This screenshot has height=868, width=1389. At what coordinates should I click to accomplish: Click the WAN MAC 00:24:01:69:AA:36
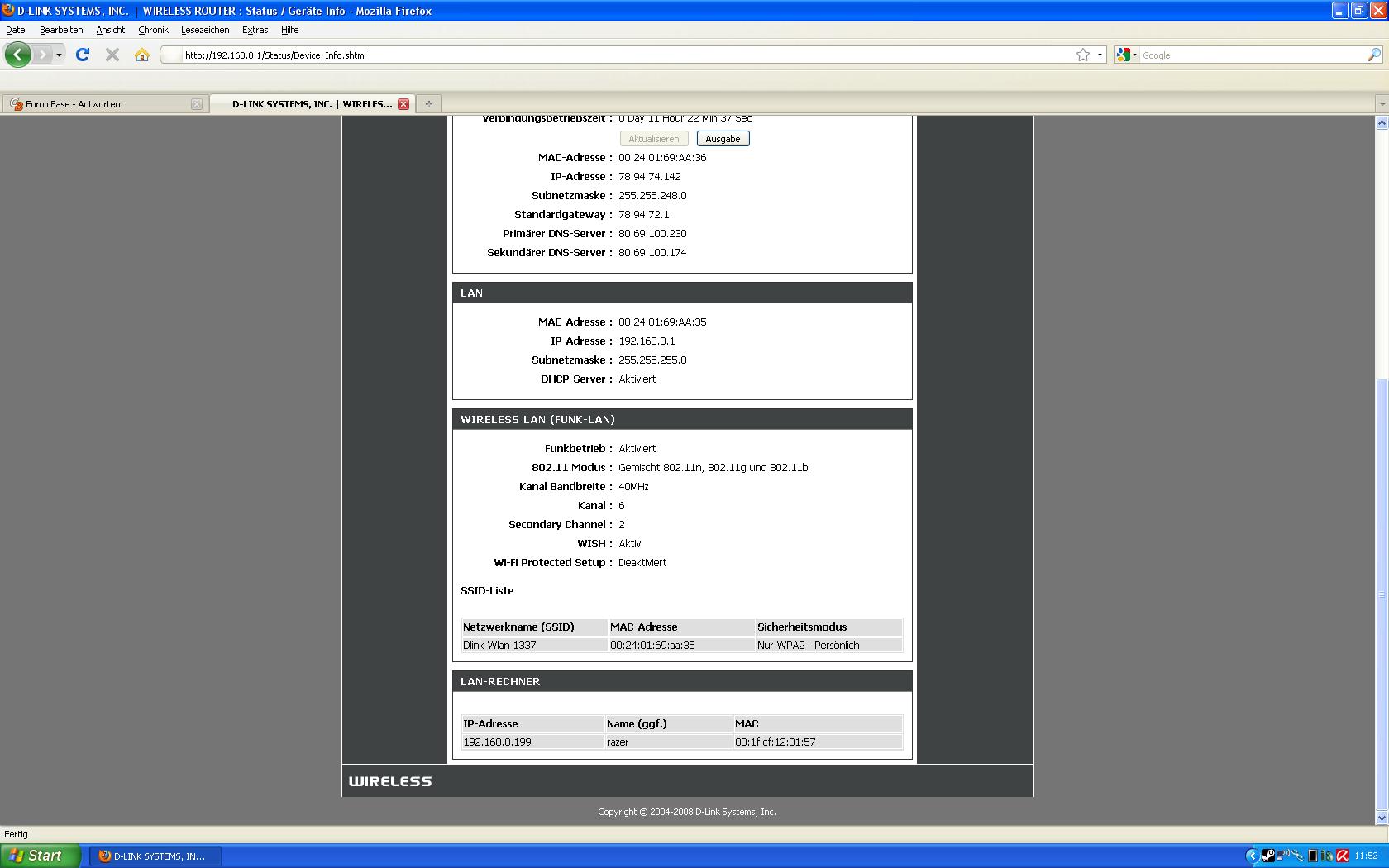662,158
